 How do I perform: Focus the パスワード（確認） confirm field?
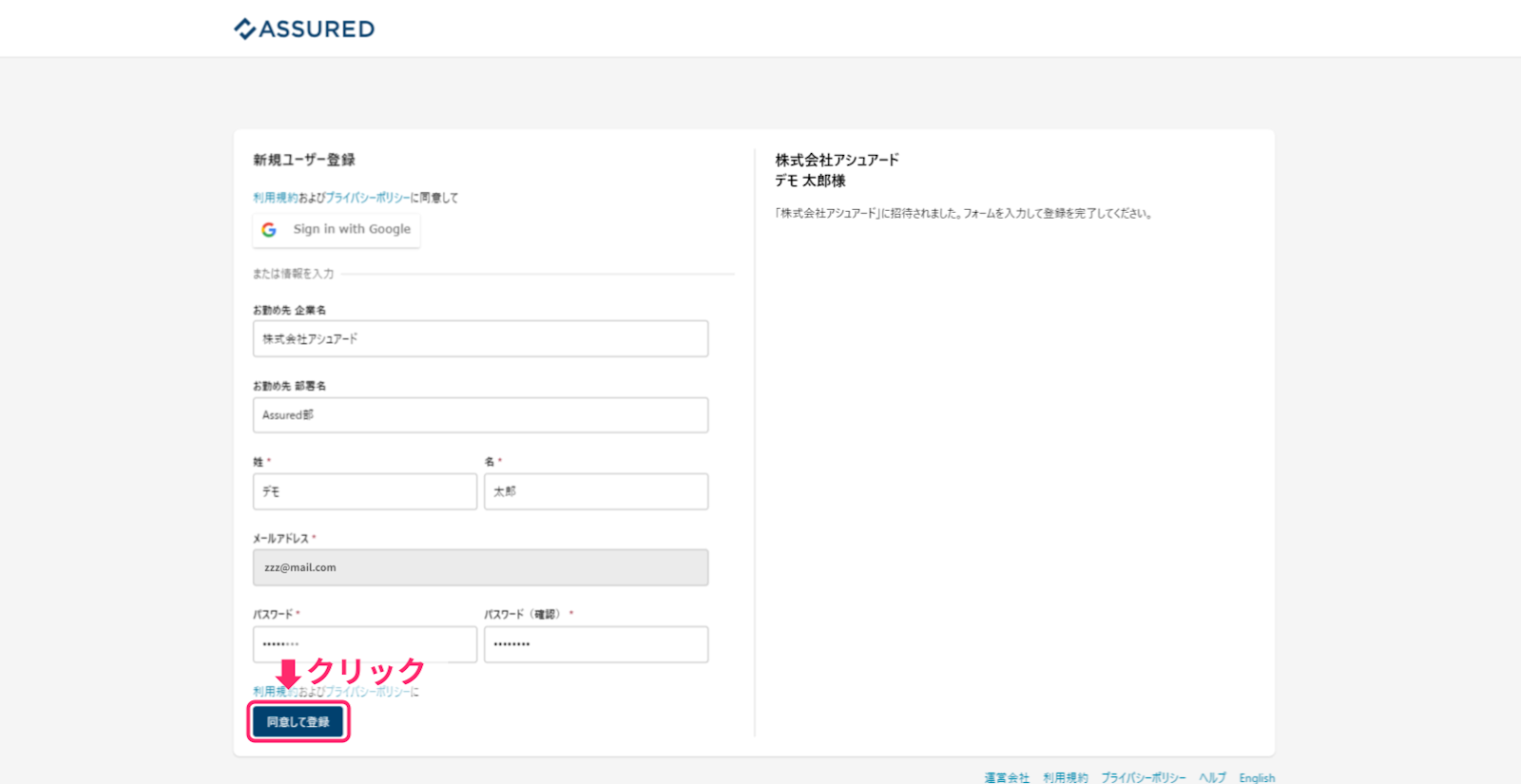[x=596, y=644]
